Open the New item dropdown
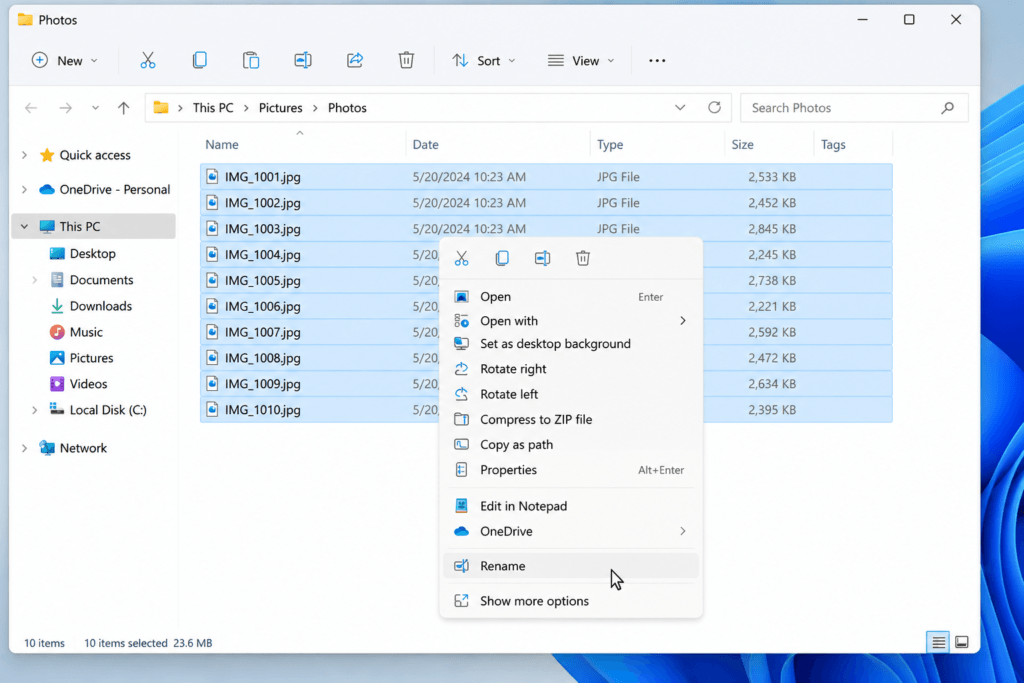The width and height of the screenshot is (1024, 683). pos(65,61)
